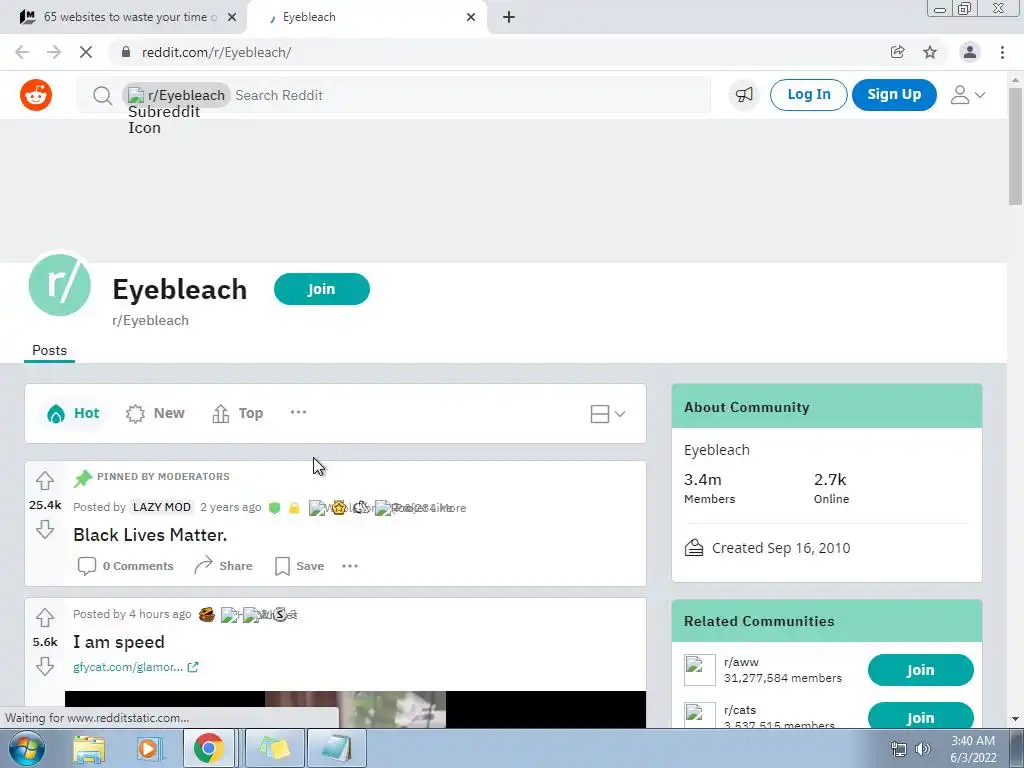Viewport: 1024px width, 768px height.
Task: Open more options on pinned post
Action: point(350,566)
